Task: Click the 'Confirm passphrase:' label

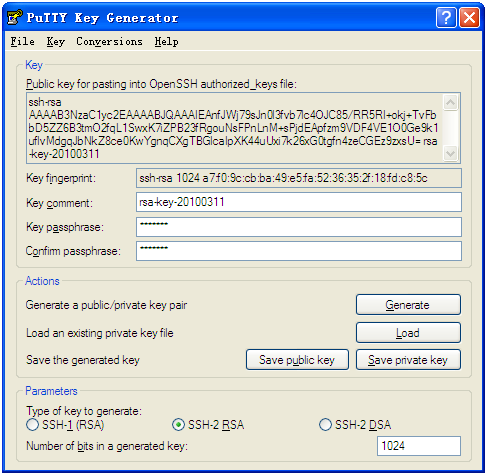Action: (x=73, y=251)
